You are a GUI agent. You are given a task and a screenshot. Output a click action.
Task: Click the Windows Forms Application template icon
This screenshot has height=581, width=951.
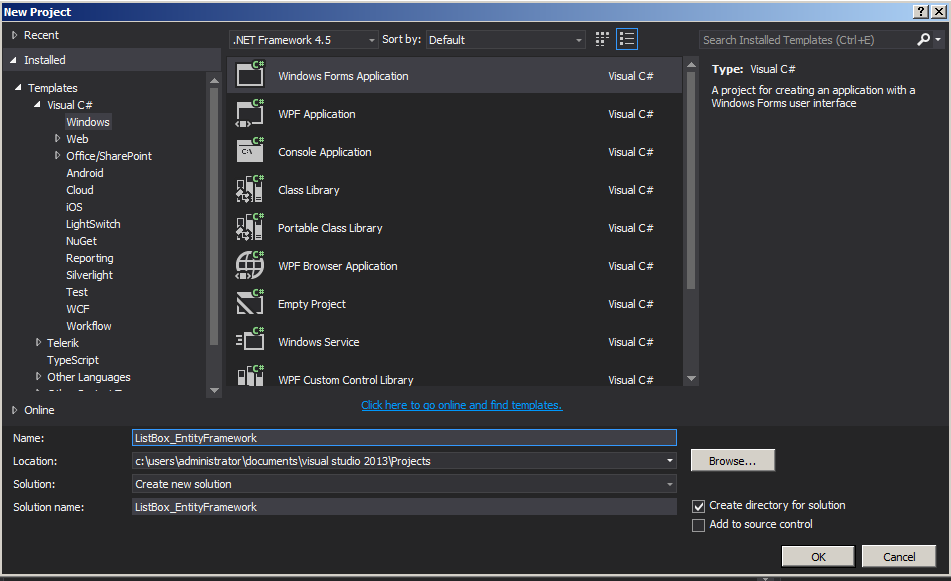250,76
